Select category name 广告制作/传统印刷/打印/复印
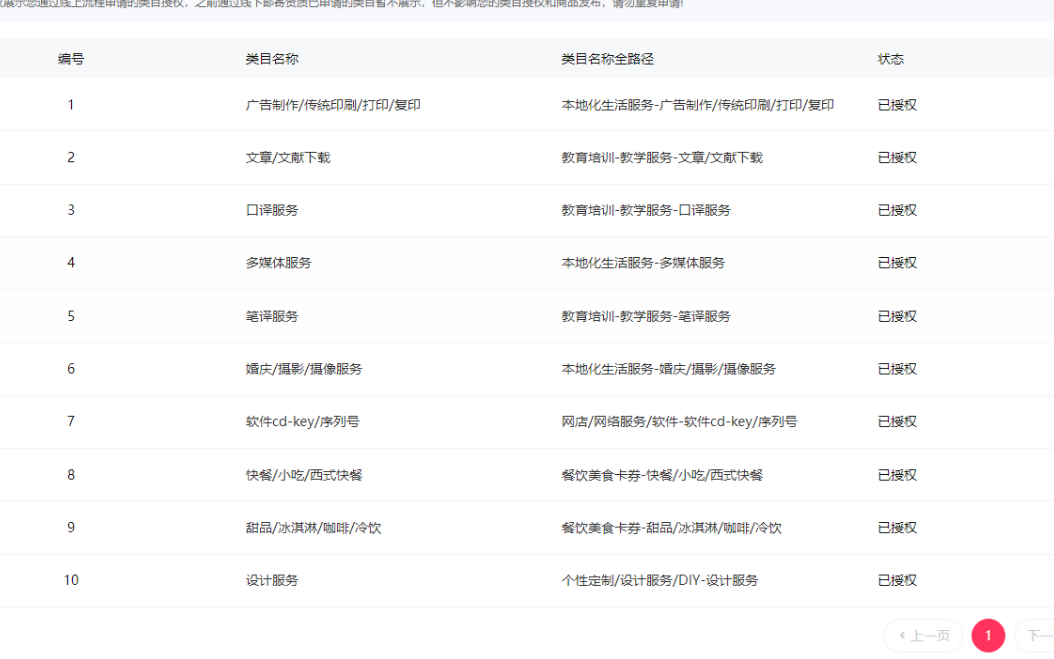The image size is (1054, 659). coord(333,105)
